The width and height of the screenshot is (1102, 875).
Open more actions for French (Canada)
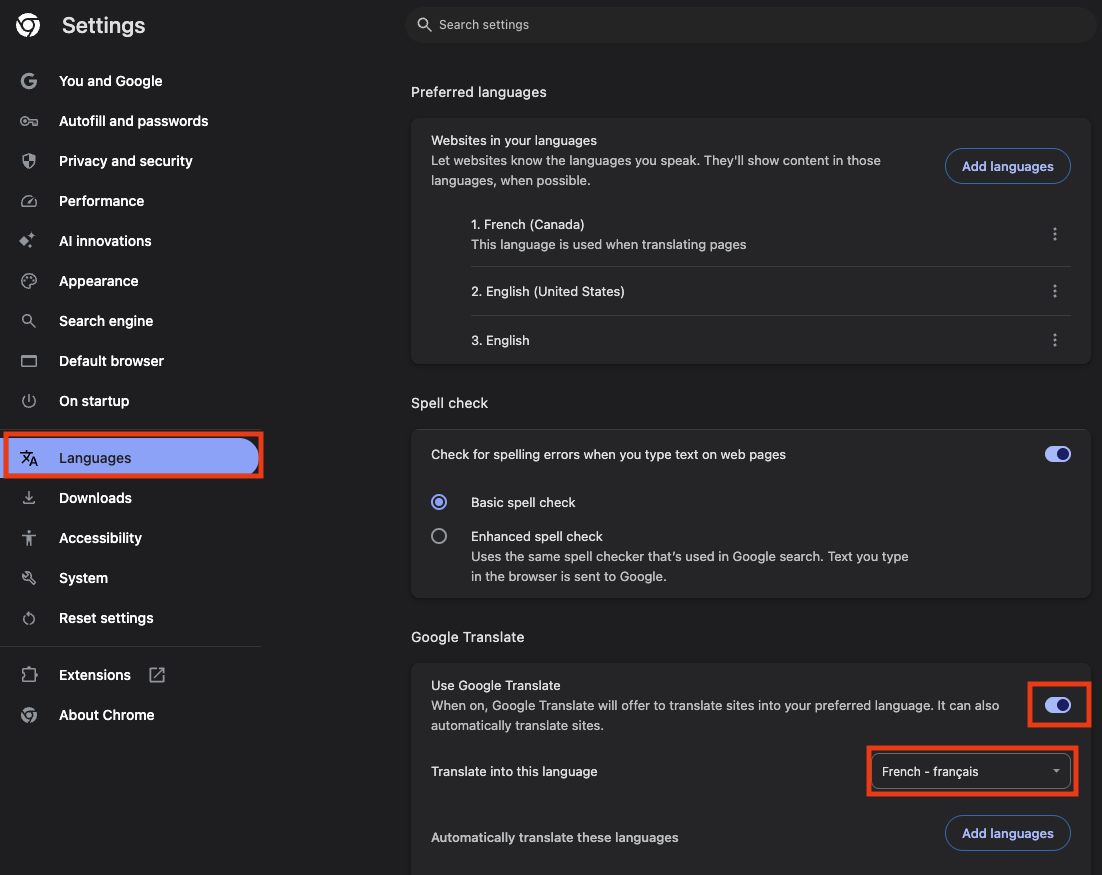tap(1055, 234)
